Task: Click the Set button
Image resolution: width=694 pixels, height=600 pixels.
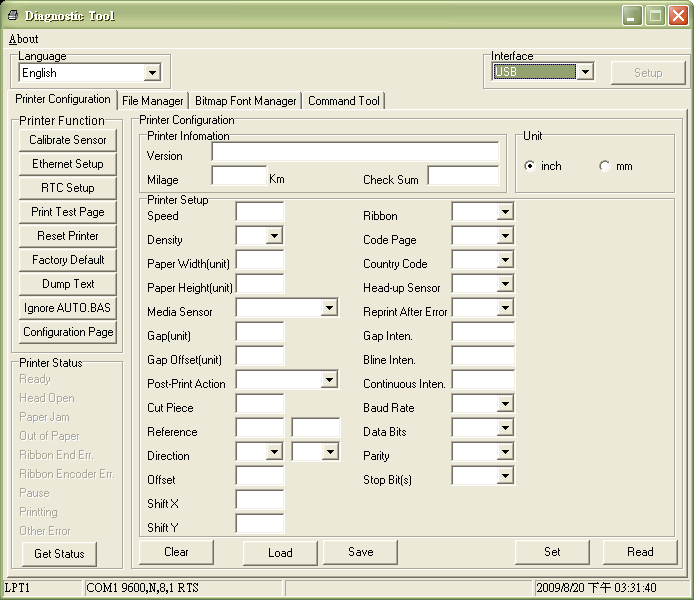Action: coord(552,552)
